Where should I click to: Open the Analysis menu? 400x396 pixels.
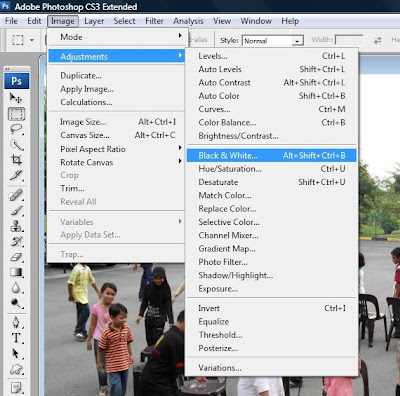click(188, 21)
